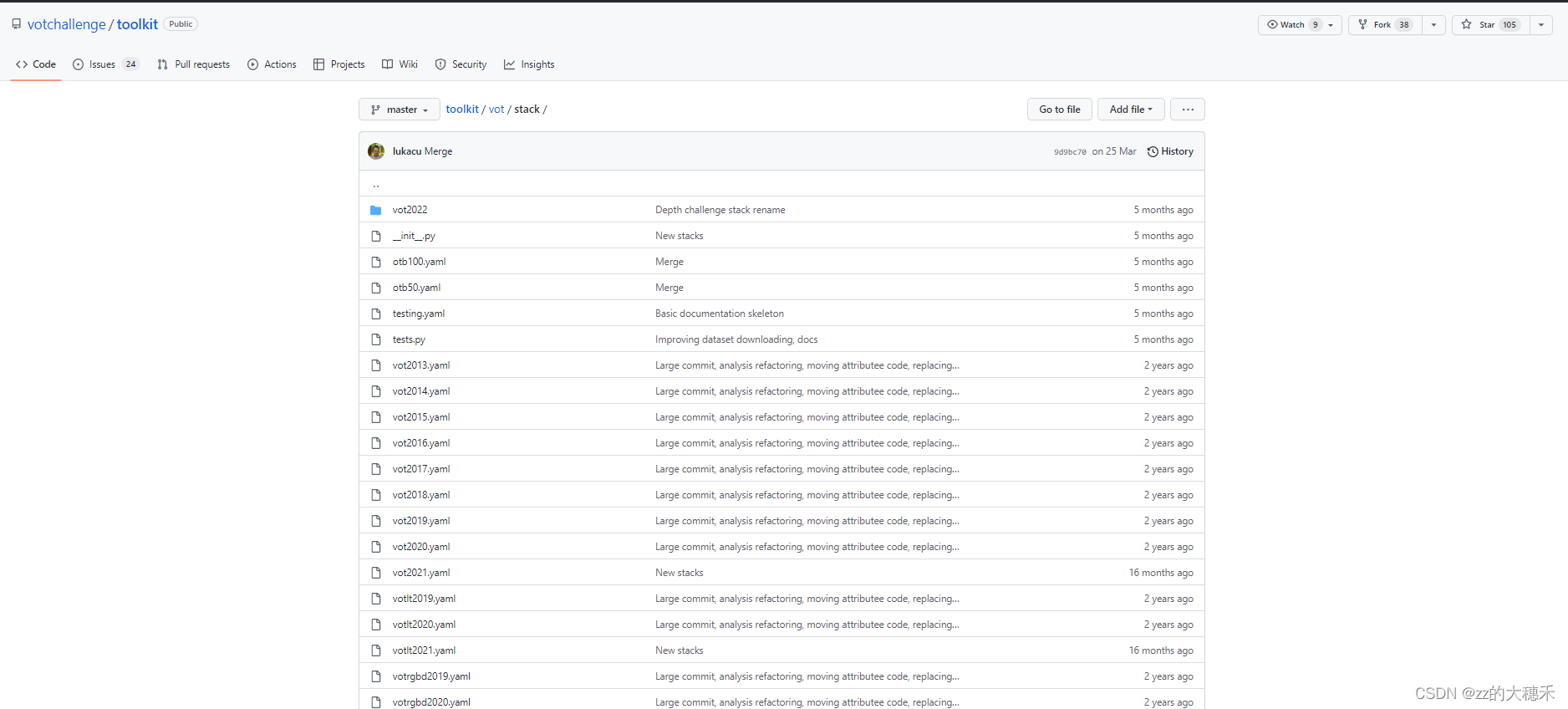Open the fork list dropdown arrow
Image resolution: width=1568 pixels, height=709 pixels.
[x=1433, y=25]
